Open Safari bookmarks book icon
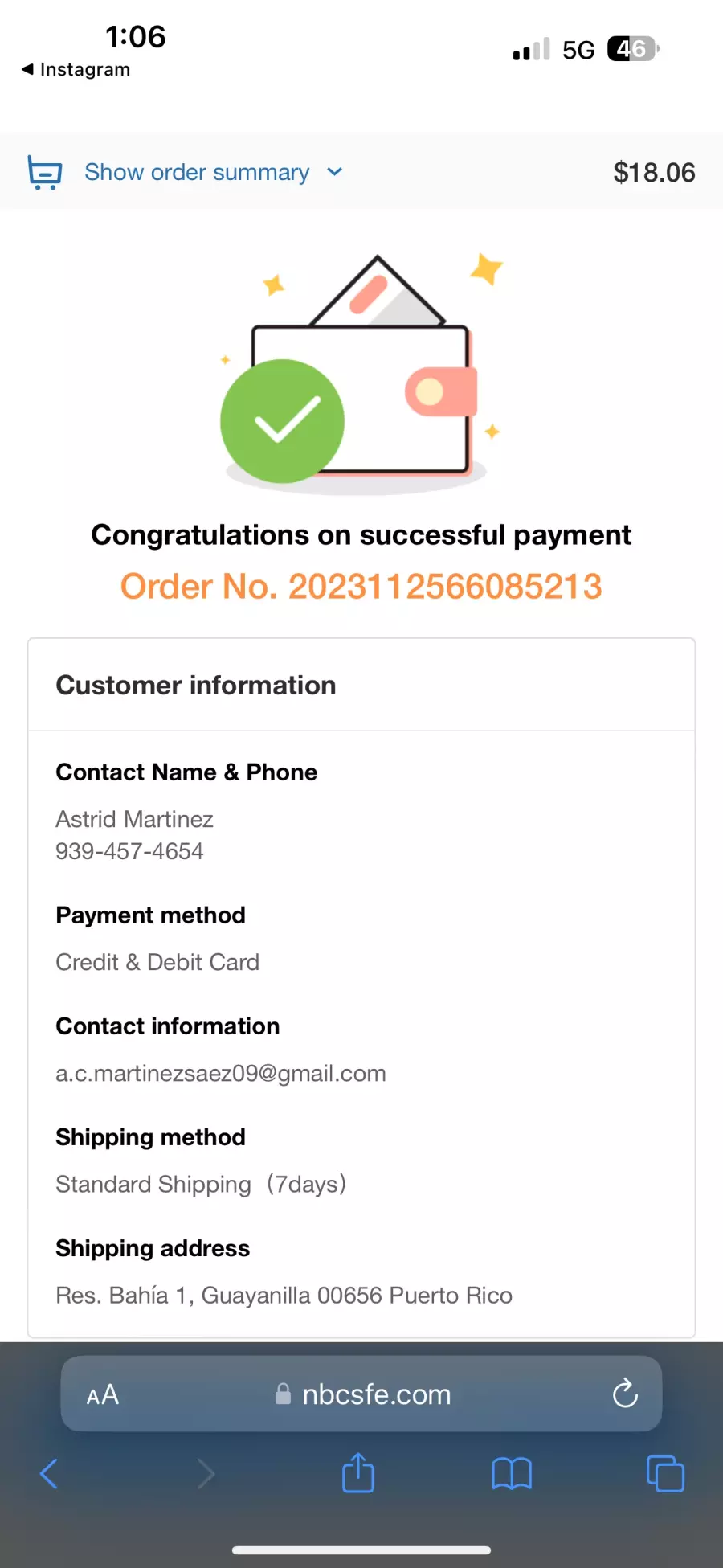Viewport: 723px width, 1568px height. pyautogui.click(x=512, y=1474)
